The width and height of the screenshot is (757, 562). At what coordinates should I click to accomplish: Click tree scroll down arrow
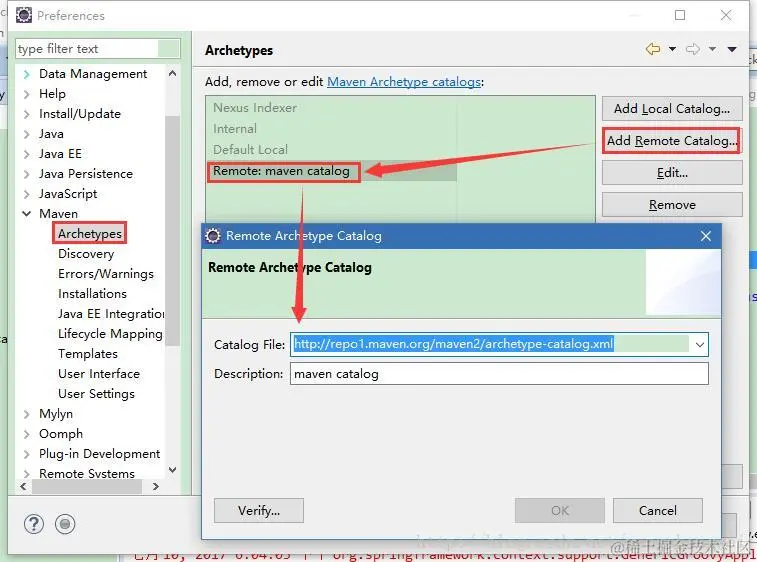pos(172,469)
